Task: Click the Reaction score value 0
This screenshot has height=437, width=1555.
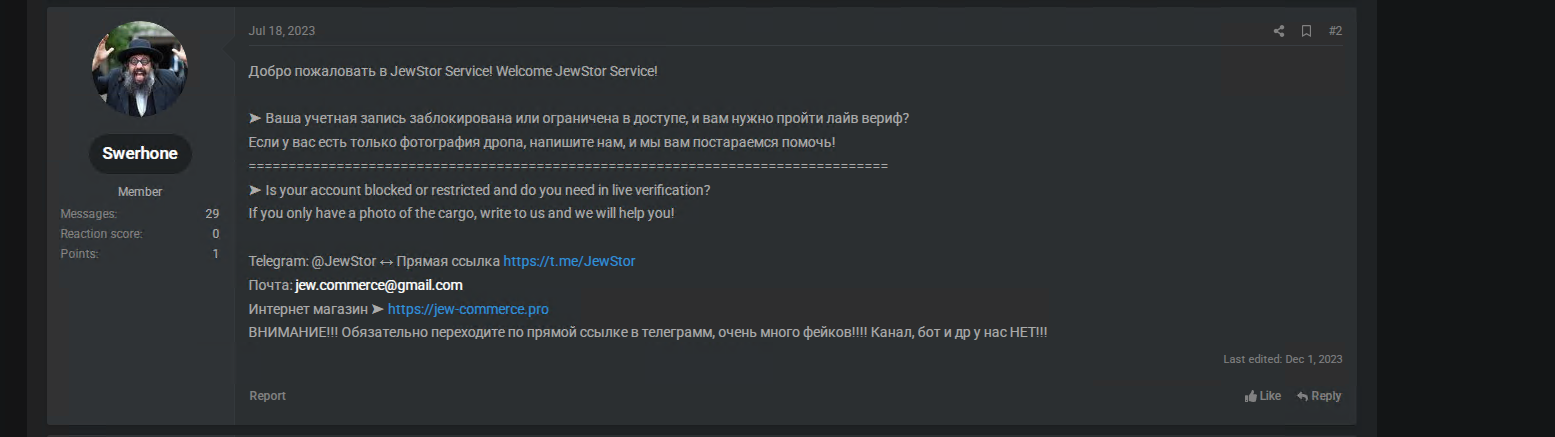Action: tap(215, 234)
